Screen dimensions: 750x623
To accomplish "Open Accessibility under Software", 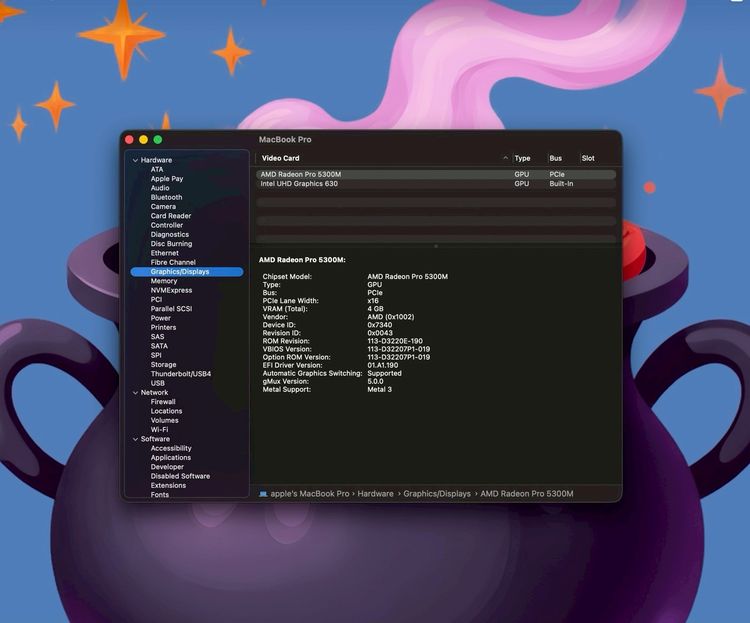I will (x=171, y=448).
